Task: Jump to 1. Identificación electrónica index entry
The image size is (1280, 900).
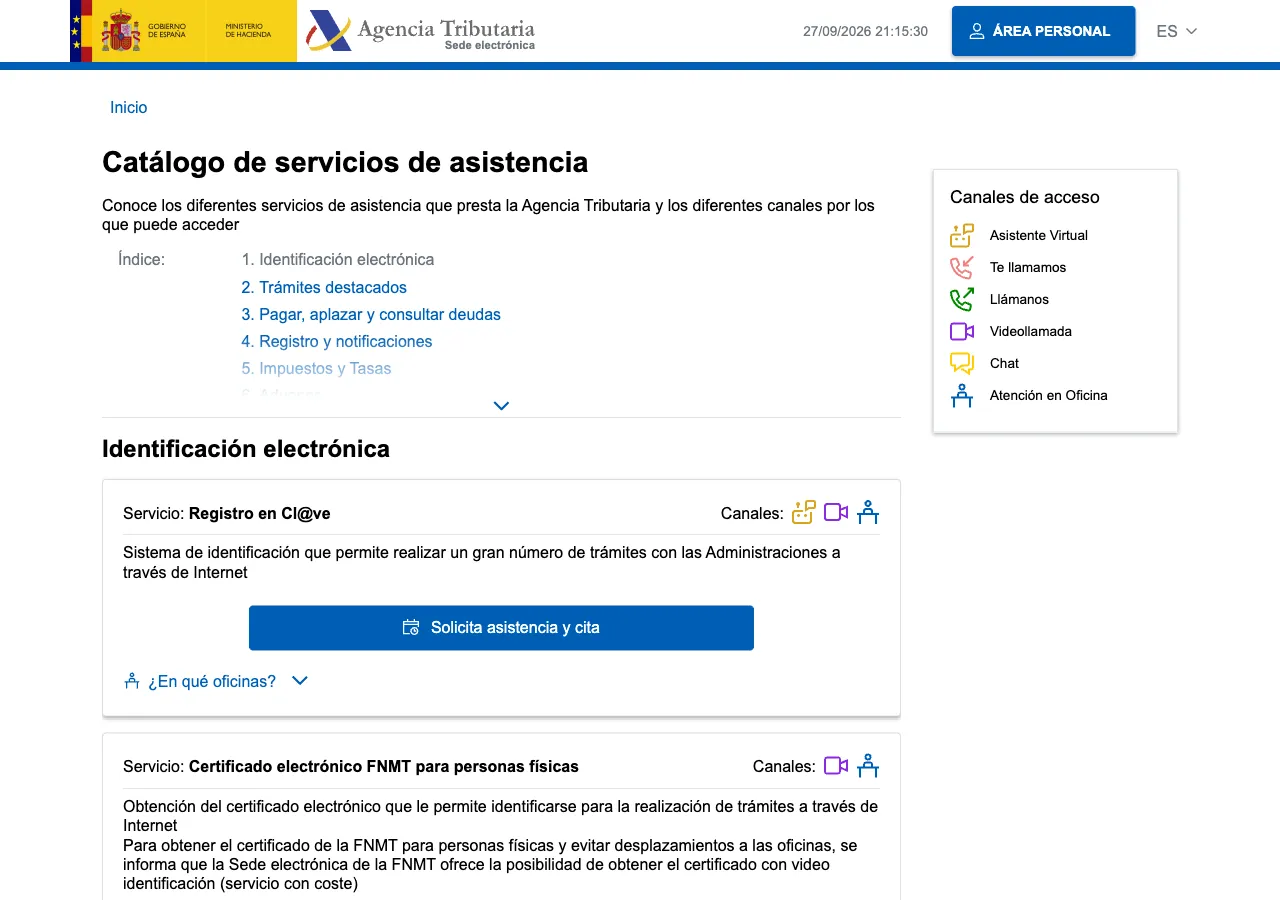Action: point(338,260)
